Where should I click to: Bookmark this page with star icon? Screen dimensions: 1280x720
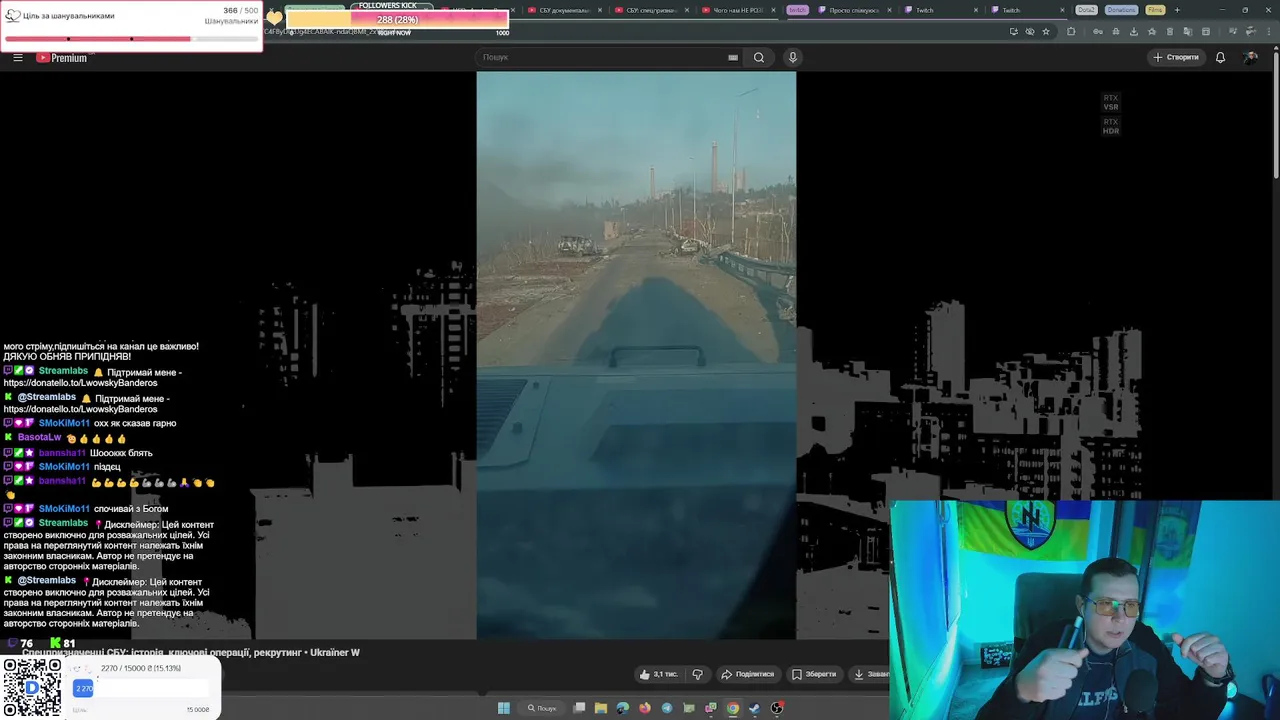click(x=1046, y=31)
